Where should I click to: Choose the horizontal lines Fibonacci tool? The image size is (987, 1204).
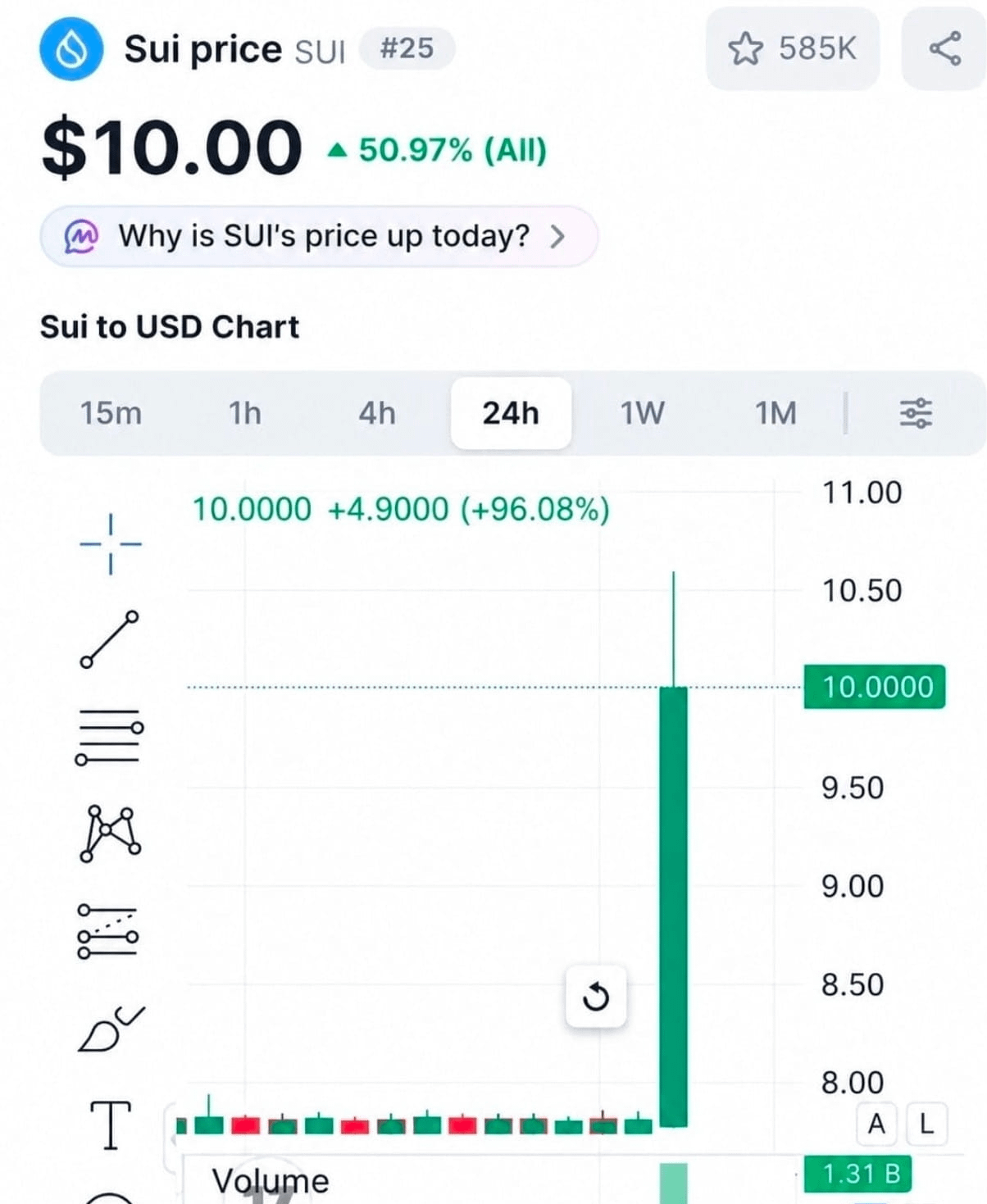coord(109,737)
